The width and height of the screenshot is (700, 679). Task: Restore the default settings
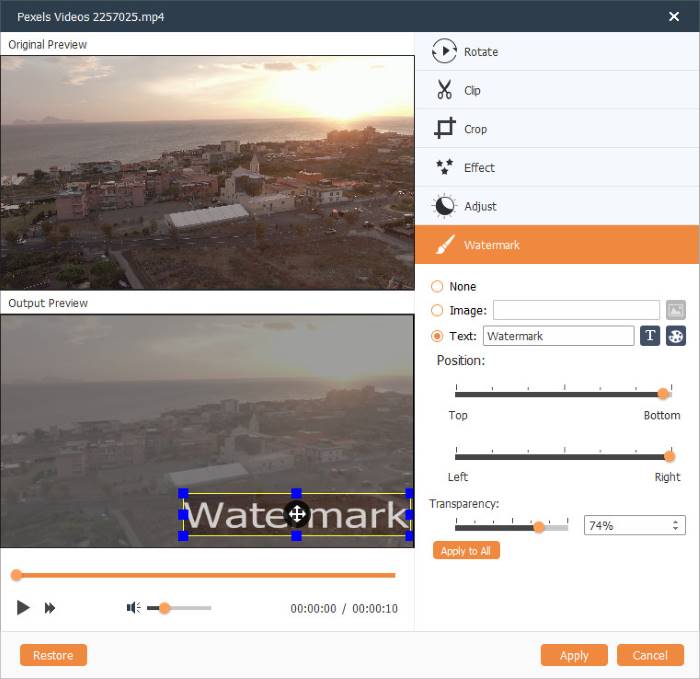pyautogui.click(x=53, y=655)
